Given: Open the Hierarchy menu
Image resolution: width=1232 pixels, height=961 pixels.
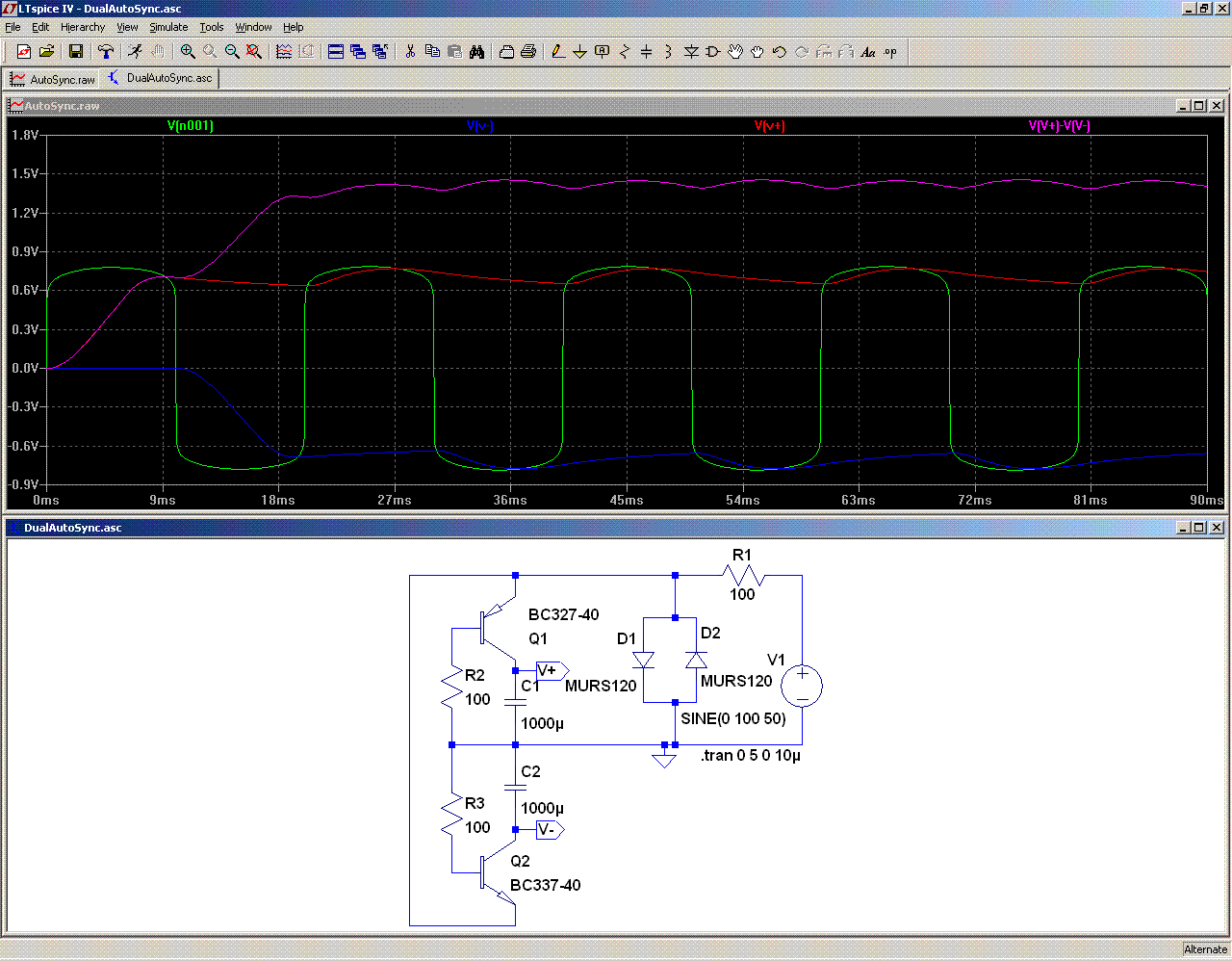Looking at the screenshot, I should click(x=83, y=27).
